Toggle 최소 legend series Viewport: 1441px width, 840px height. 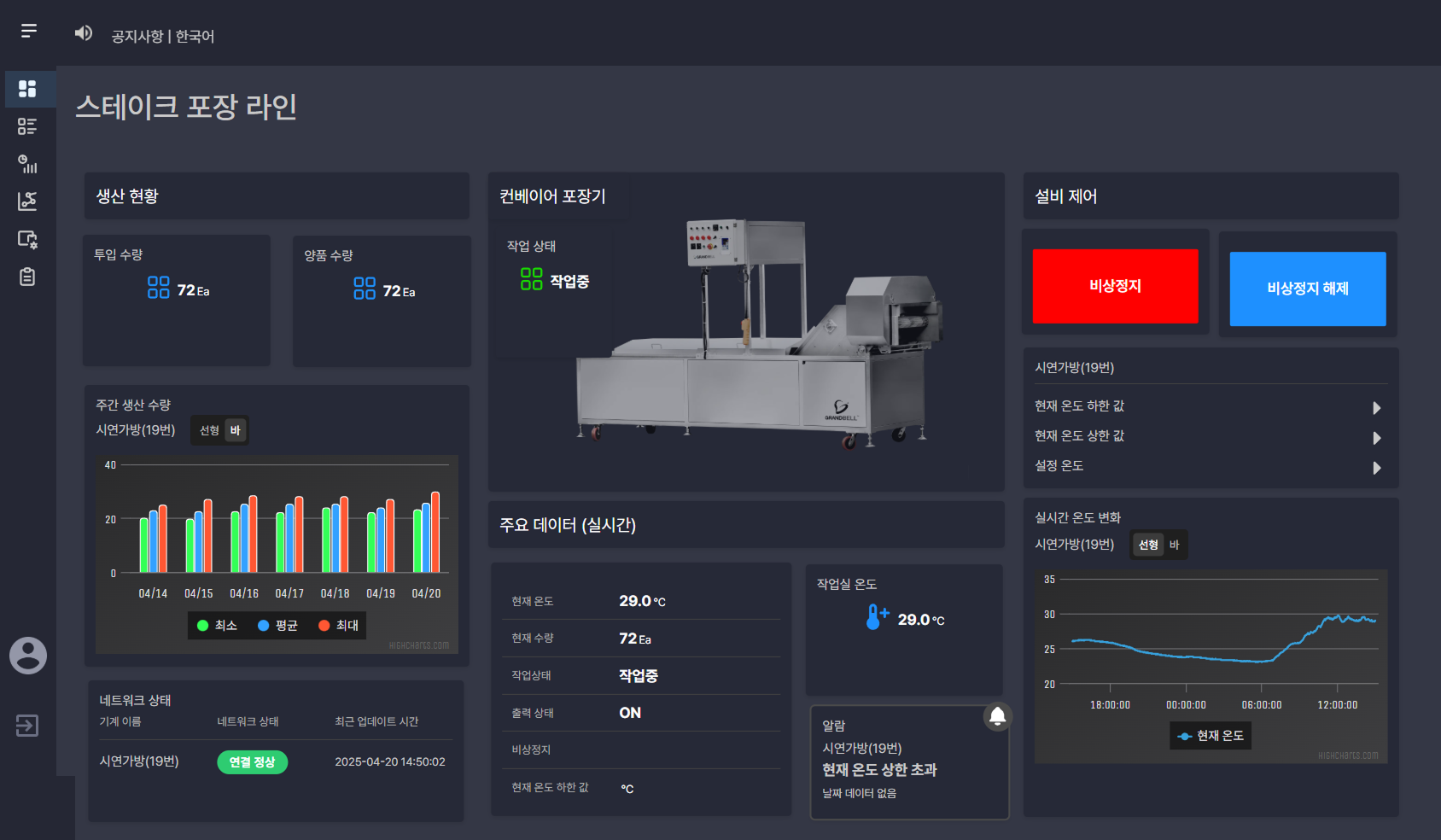[x=217, y=626]
